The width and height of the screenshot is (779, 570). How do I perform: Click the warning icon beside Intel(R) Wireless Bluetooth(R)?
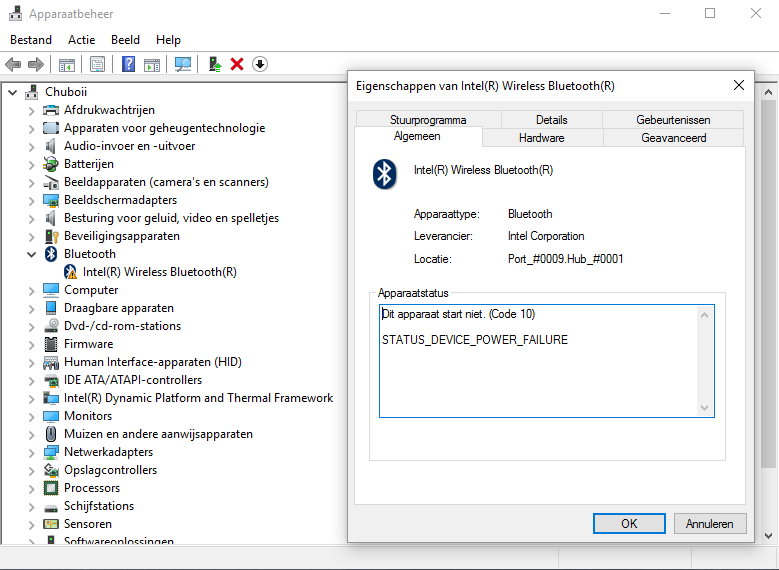tap(71, 272)
